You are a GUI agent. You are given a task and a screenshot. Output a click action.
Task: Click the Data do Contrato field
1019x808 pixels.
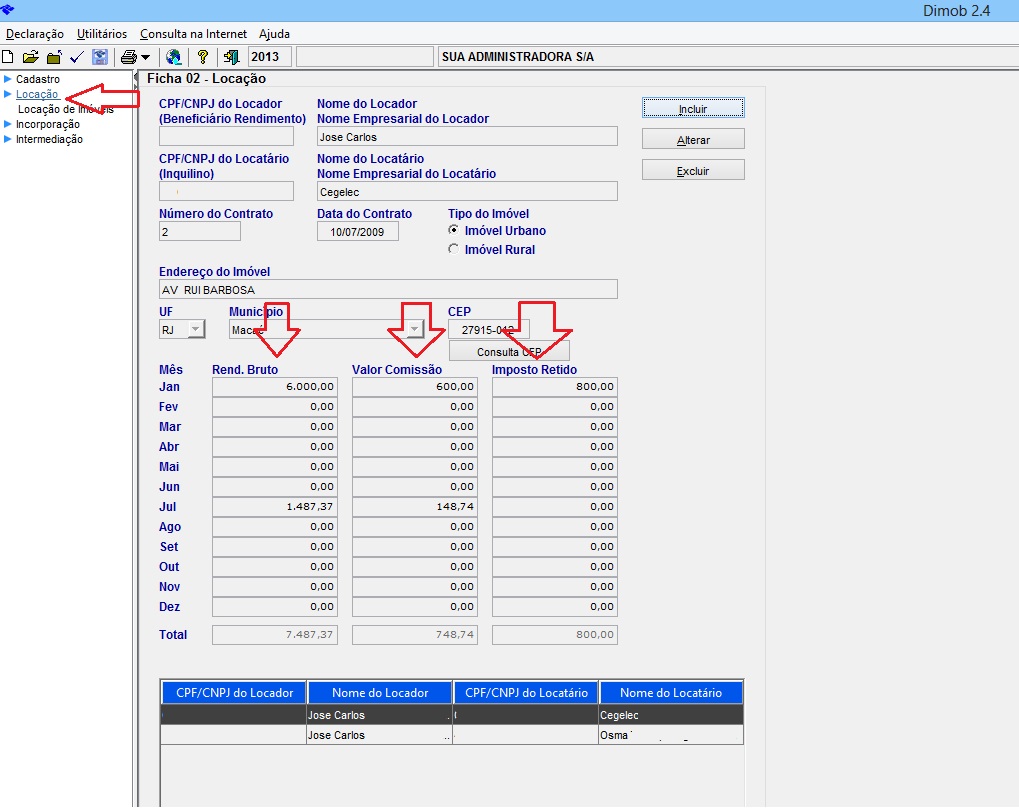point(357,231)
